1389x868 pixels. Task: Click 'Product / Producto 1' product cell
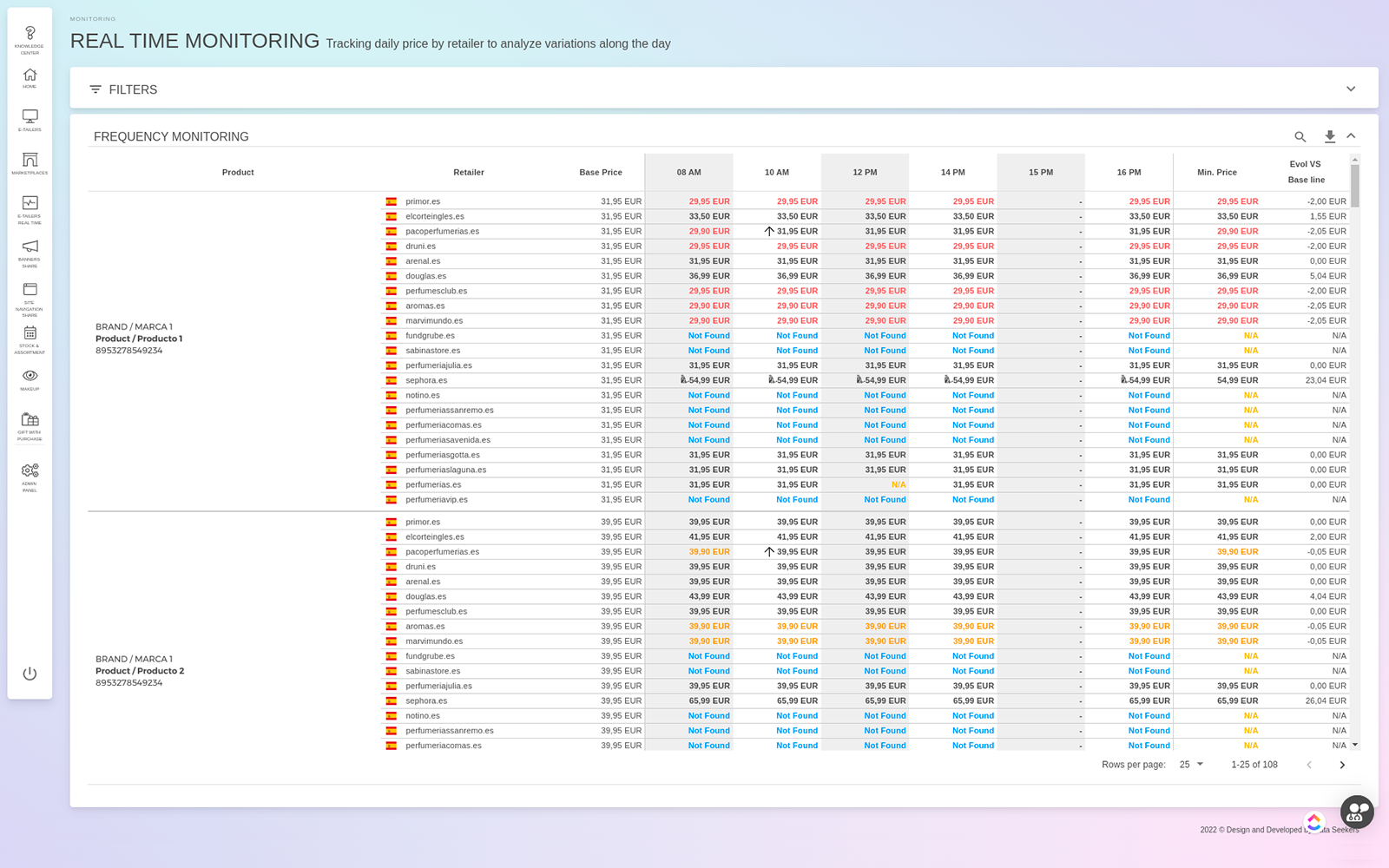click(x=139, y=339)
